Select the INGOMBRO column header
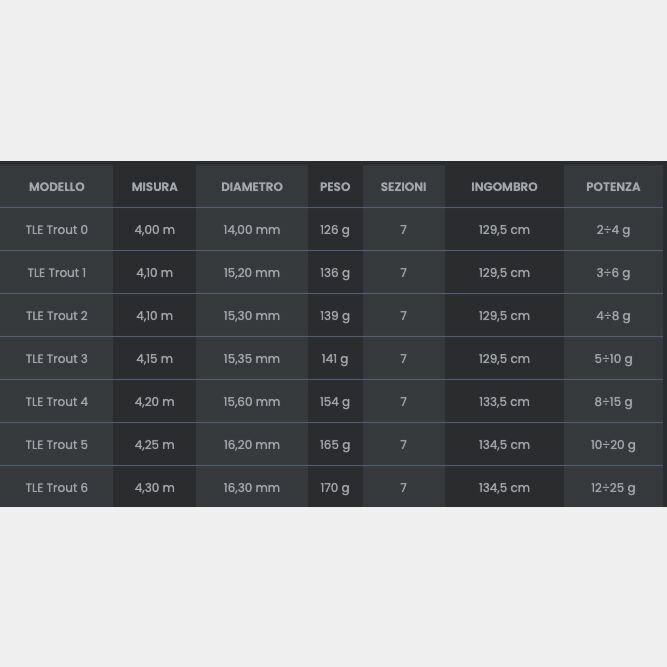 pyautogui.click(x=504, y=187)
